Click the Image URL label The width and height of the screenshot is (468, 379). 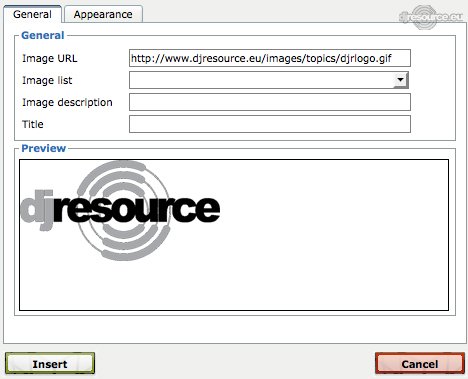pyautogui.click(x=50, y=58)
